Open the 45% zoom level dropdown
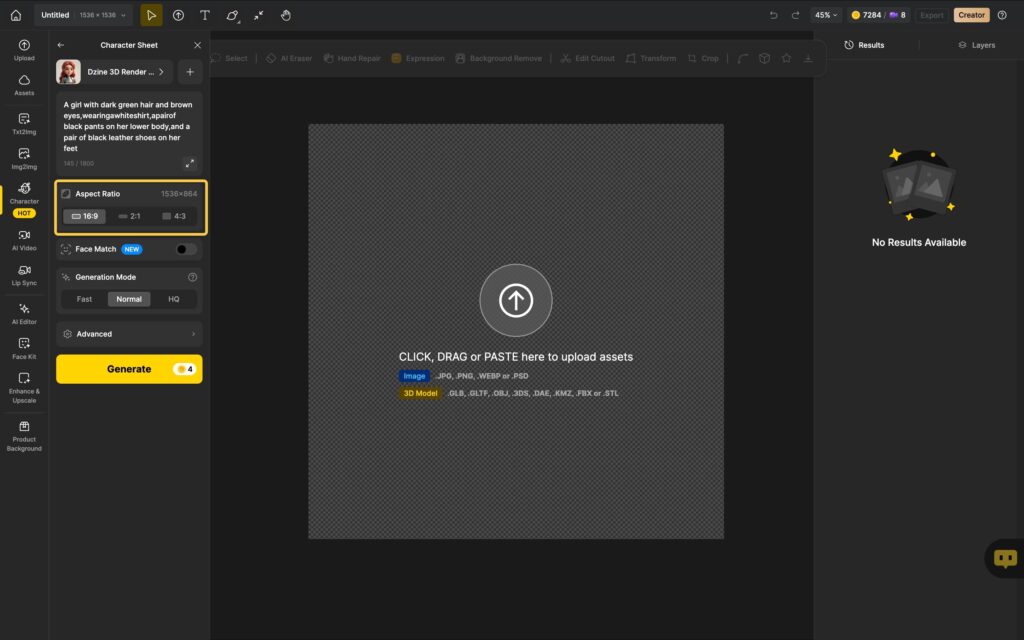 pos(826,15)
